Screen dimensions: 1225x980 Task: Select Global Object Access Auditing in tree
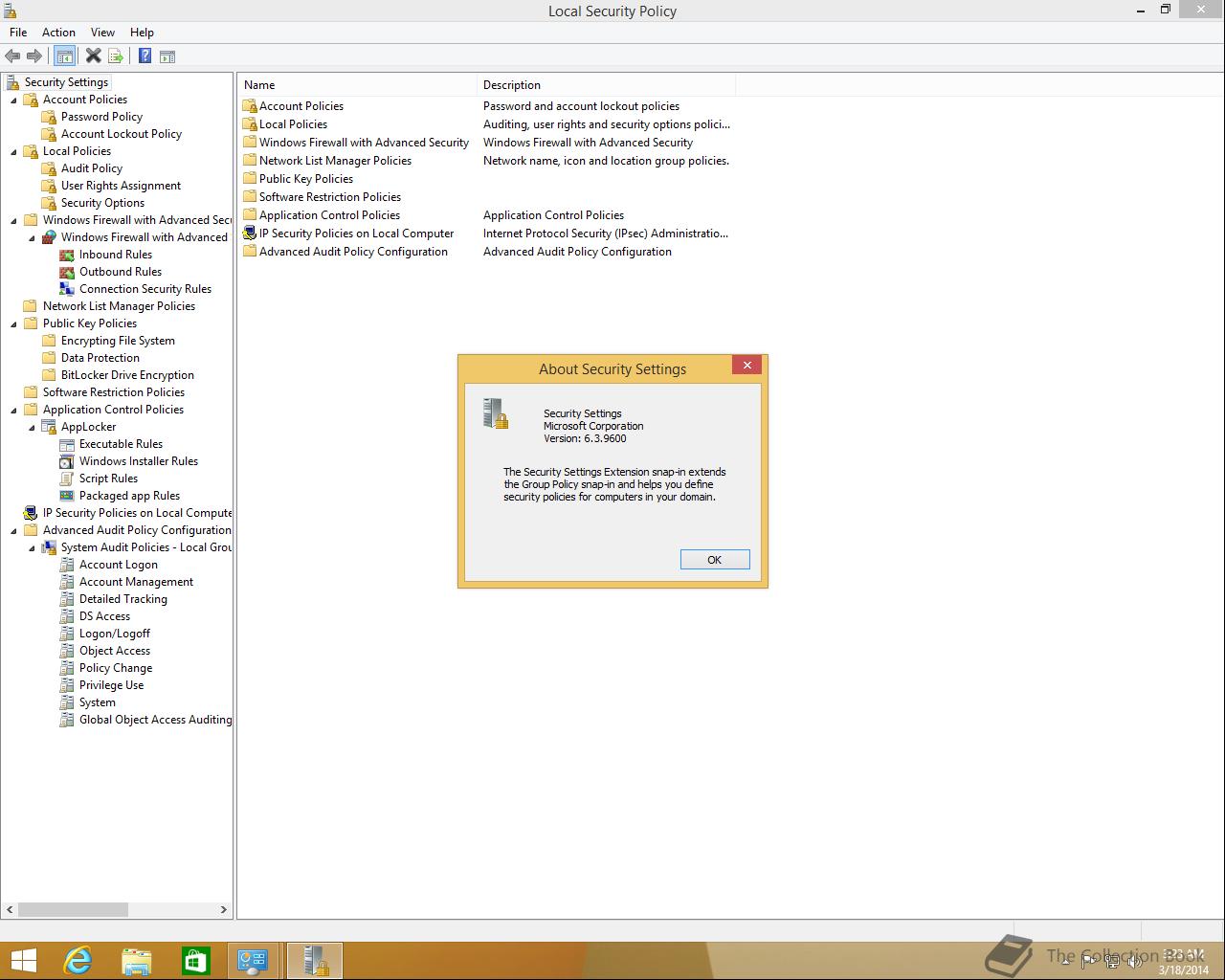click(x=155, y=720)
